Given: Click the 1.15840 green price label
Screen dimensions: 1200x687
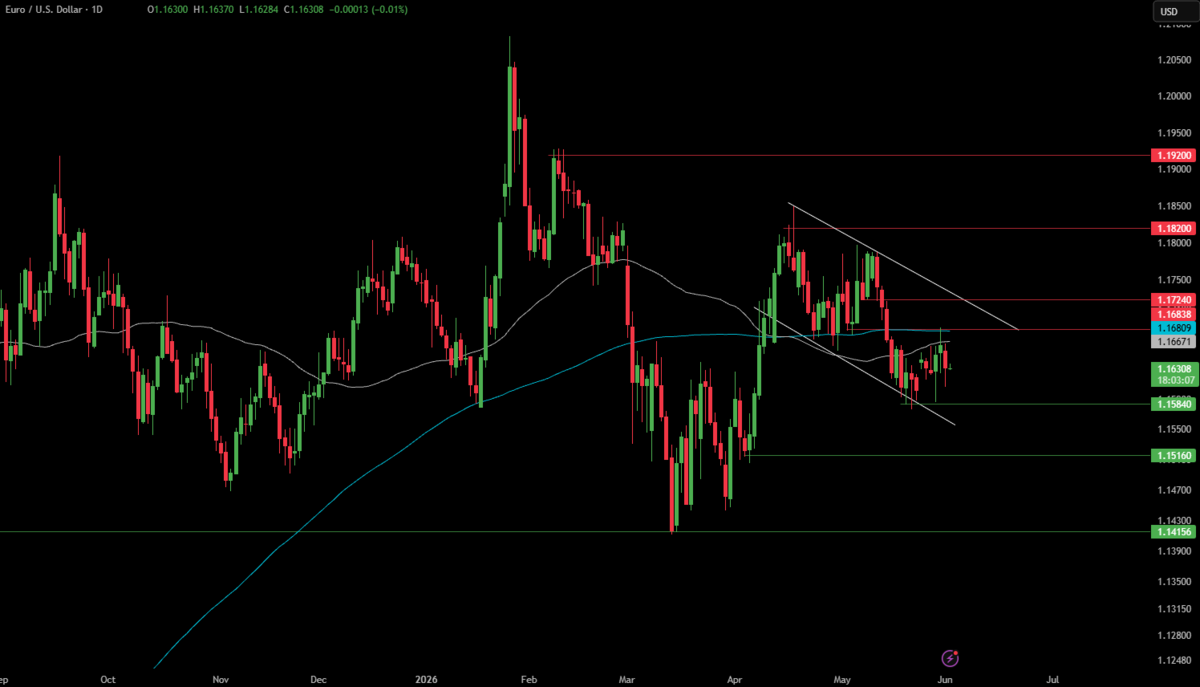Looking at the screenshot, I should 1173,404.
